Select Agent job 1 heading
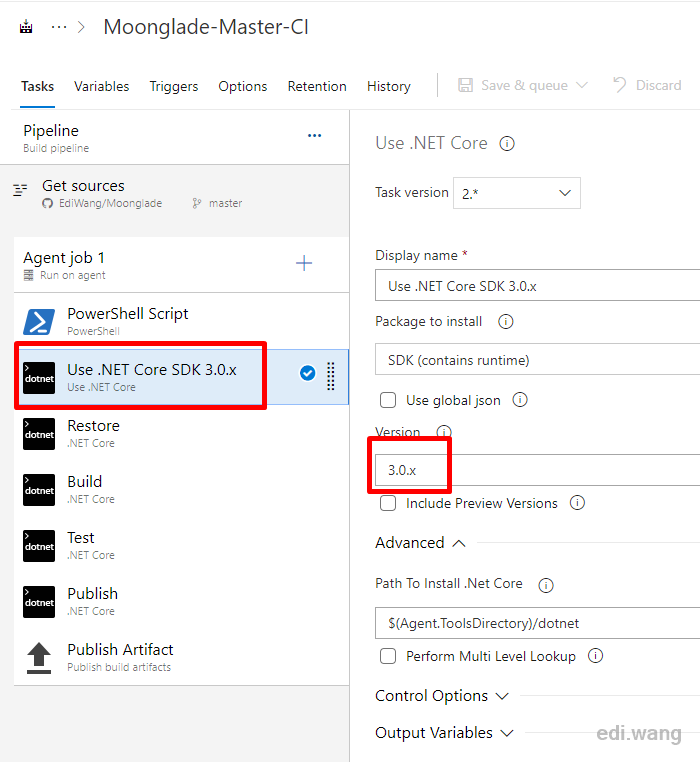Image resolution: width=700 pixels, height=762 pixels. pos(64,258)
